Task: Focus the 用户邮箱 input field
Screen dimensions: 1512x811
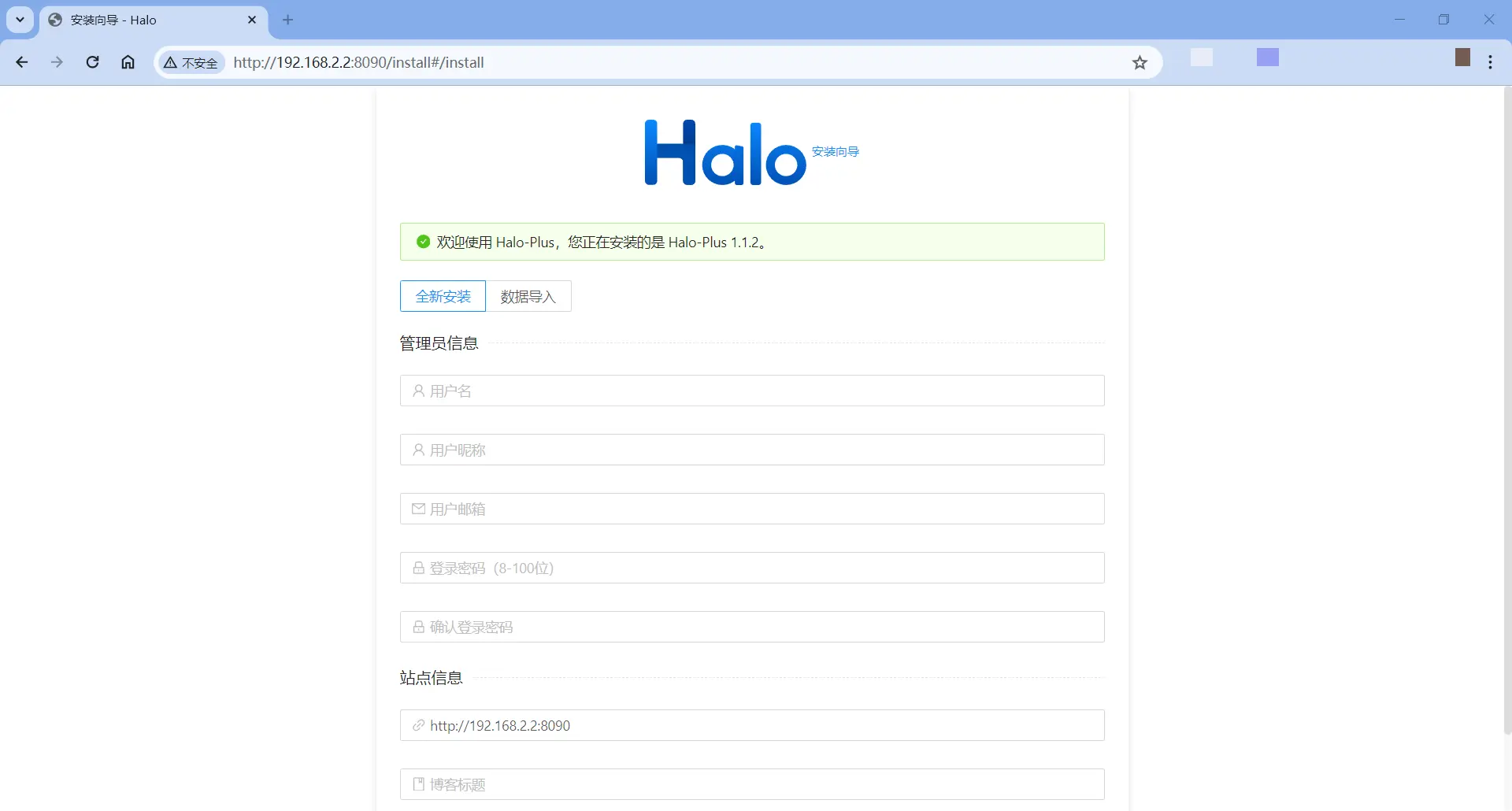Action: [752, 509]
